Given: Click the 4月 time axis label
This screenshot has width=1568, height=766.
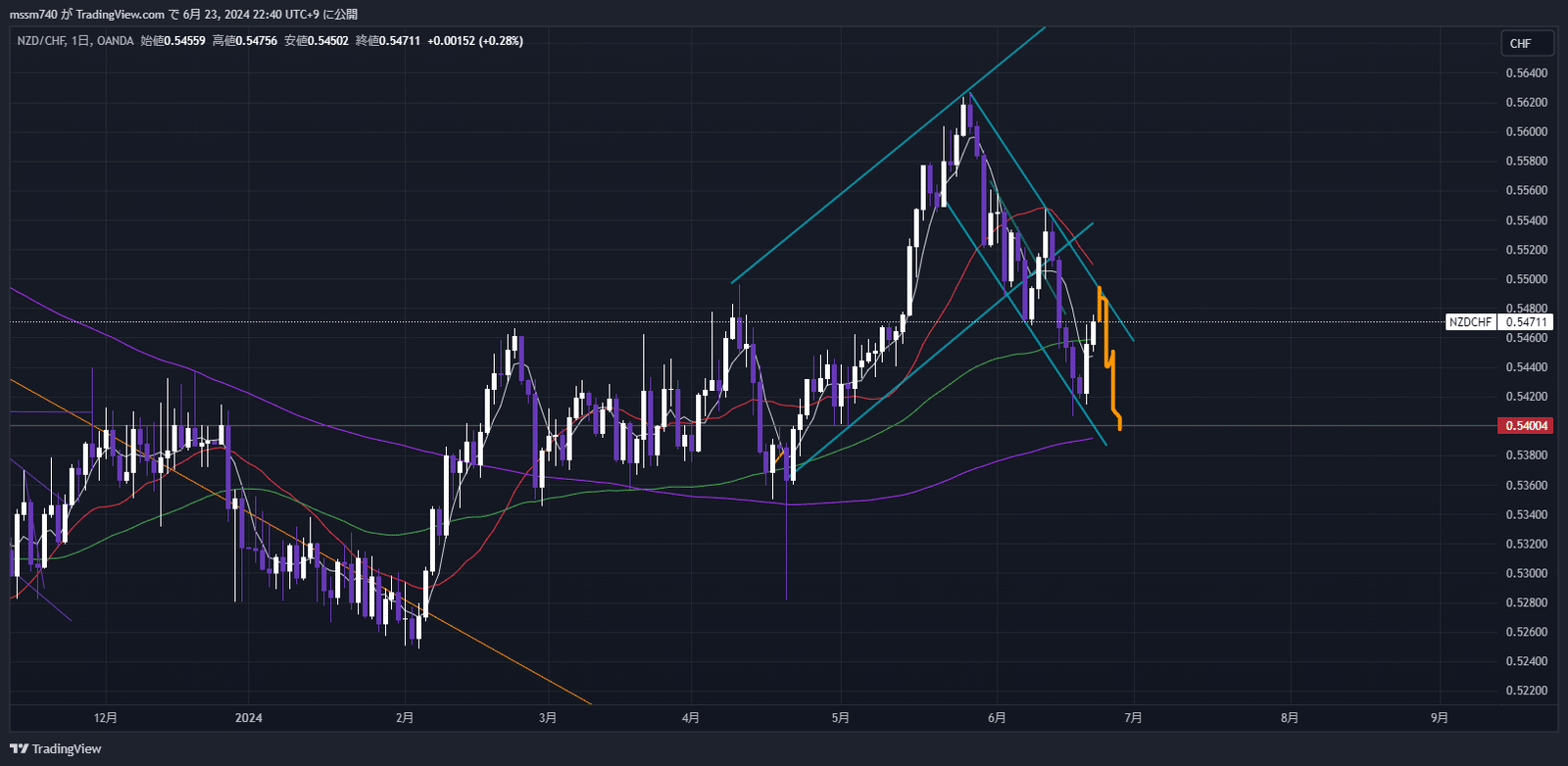Looking at the screenshot, I should click(691, 718).
